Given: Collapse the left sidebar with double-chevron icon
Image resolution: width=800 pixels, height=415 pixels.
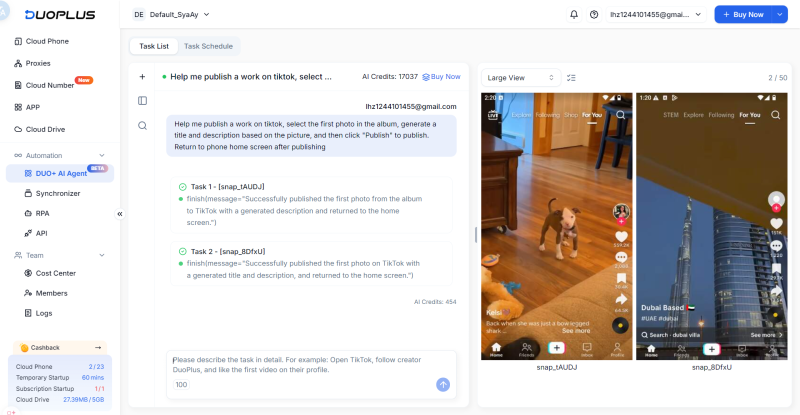Looking at the screenshot, I should click(119, 213).
